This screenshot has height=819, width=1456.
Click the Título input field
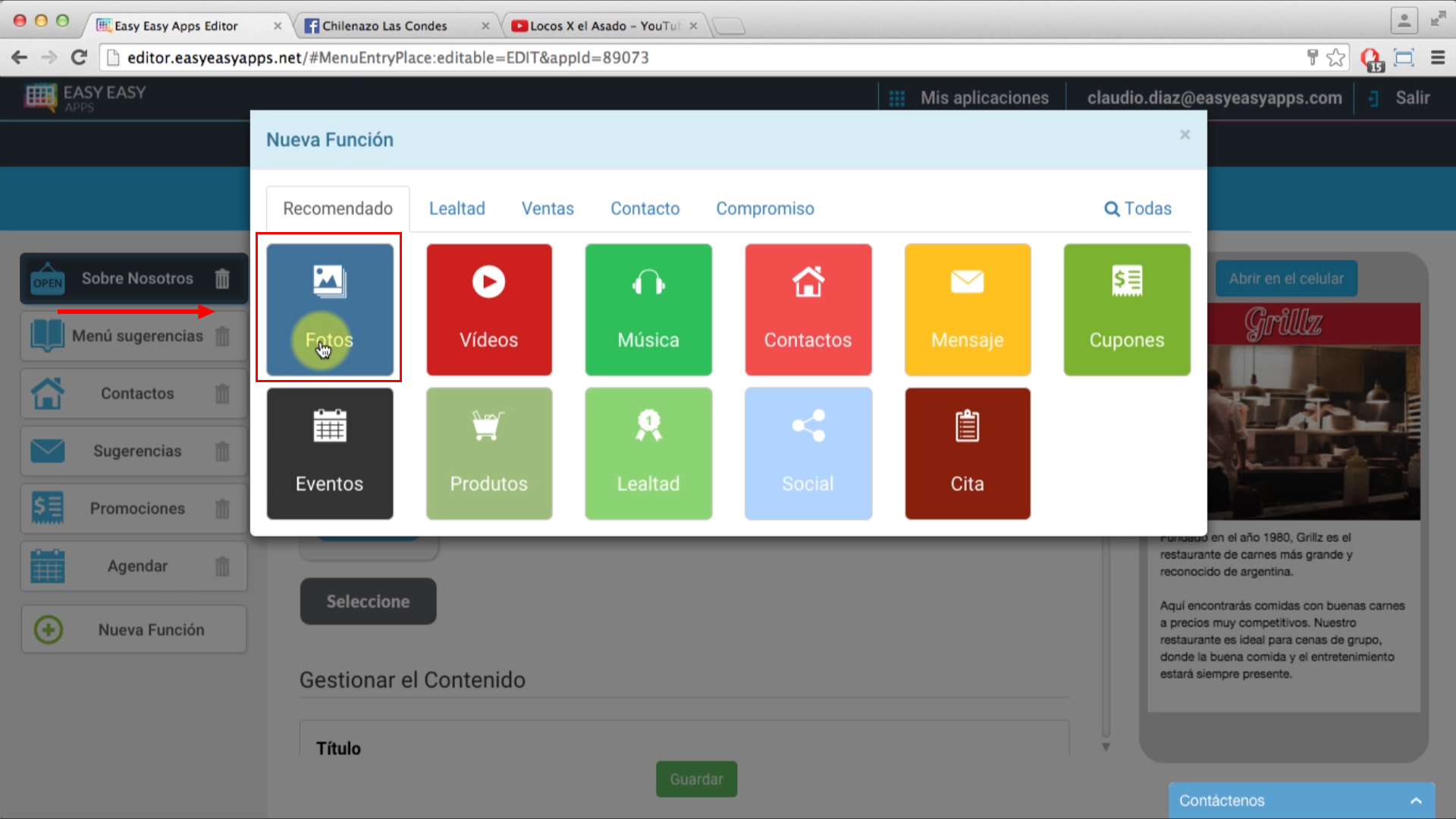(697, 749)
